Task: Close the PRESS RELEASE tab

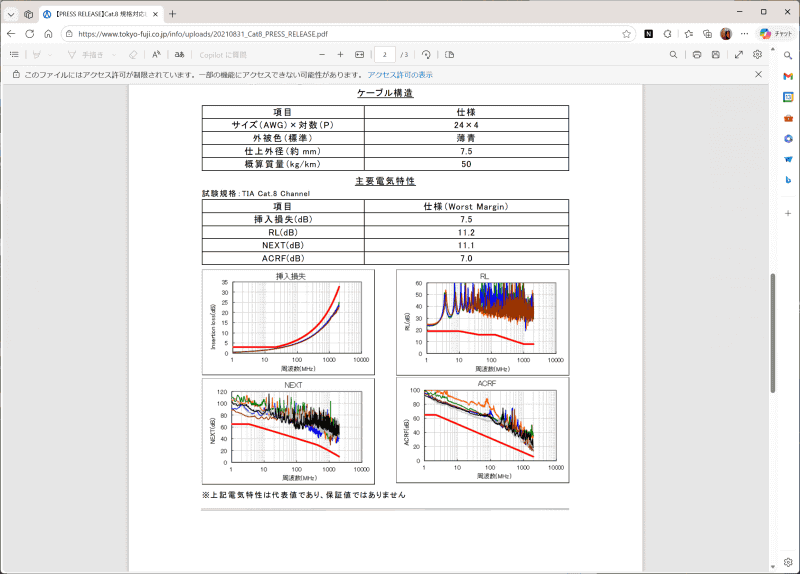Action: coord(155,14)
